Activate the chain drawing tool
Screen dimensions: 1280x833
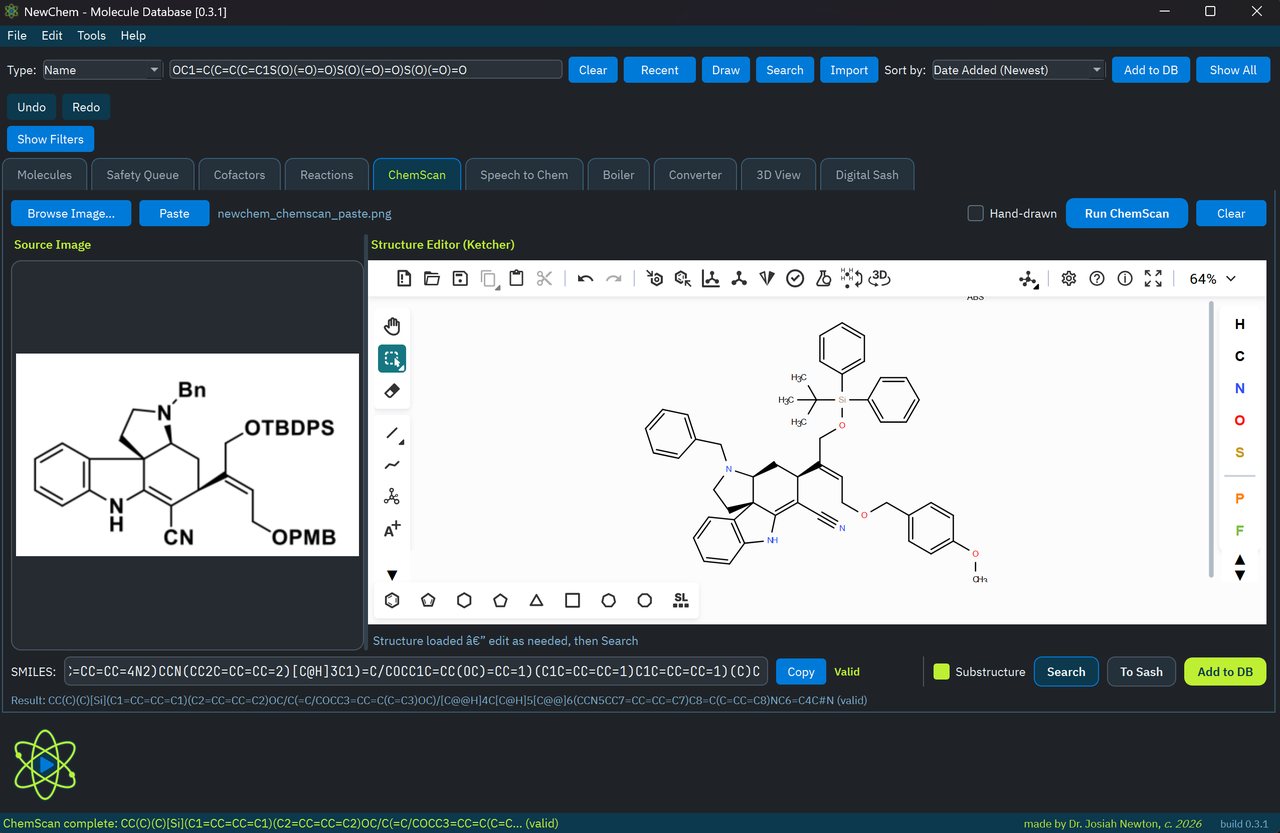click(392, 464)
